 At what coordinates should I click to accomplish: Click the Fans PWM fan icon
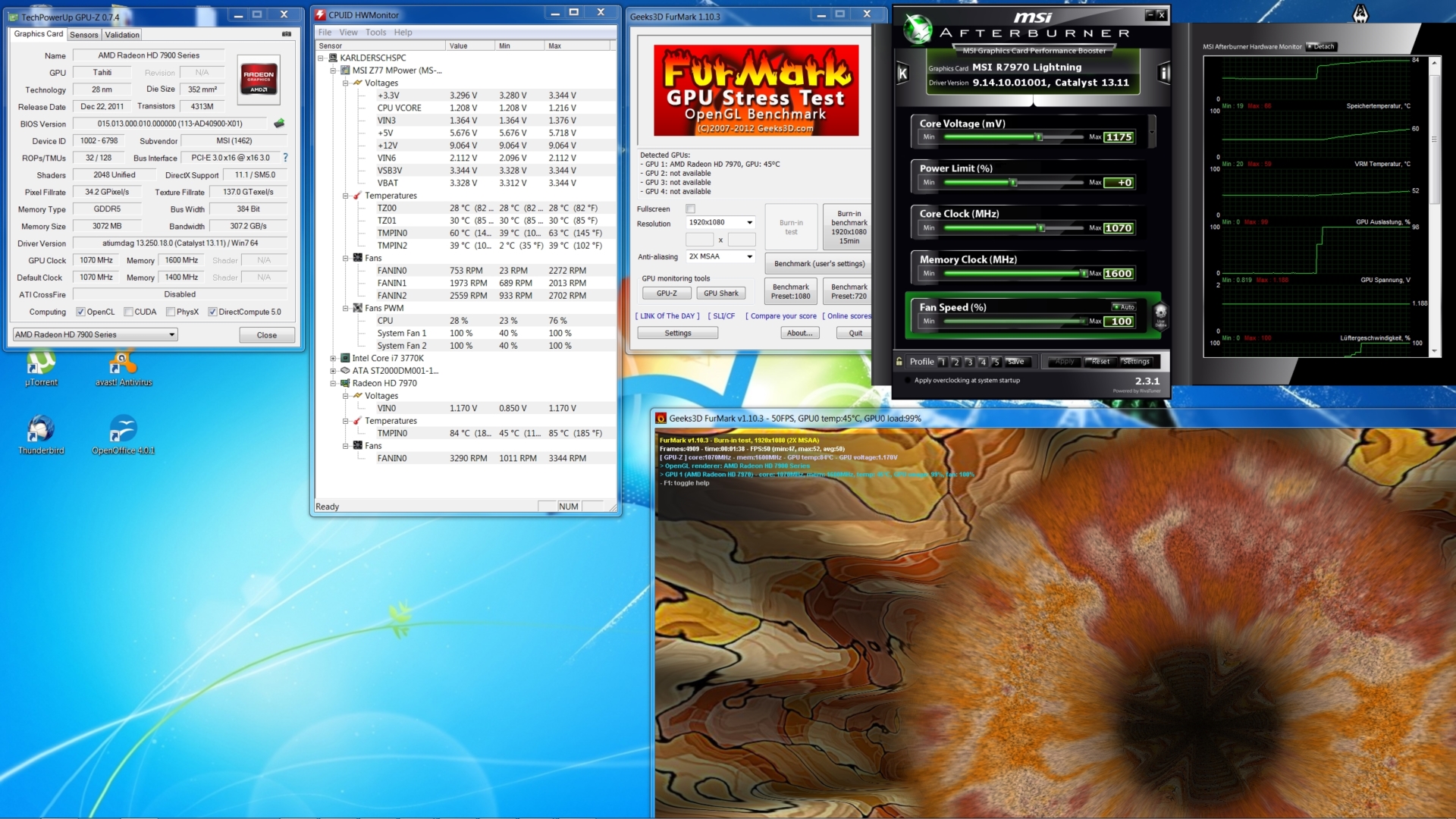[x=358, y=308]
